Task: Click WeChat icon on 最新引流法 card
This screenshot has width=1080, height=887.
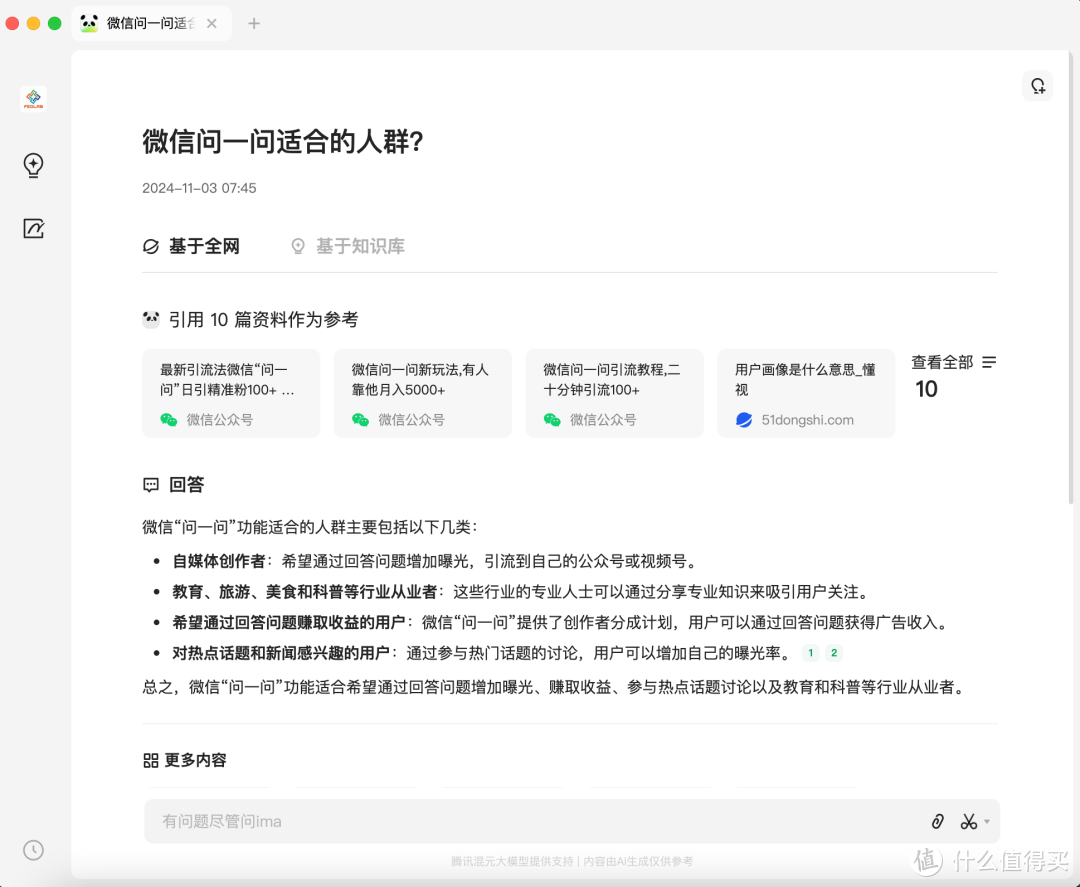Action: [x=169, y=420]
